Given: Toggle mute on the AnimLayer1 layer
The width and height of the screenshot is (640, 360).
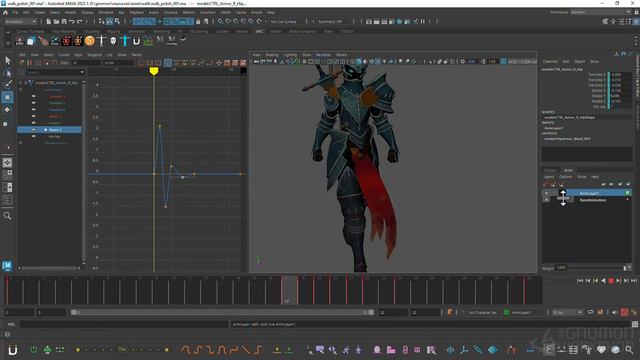Looking at the screenshot, I should pos(547,193).
